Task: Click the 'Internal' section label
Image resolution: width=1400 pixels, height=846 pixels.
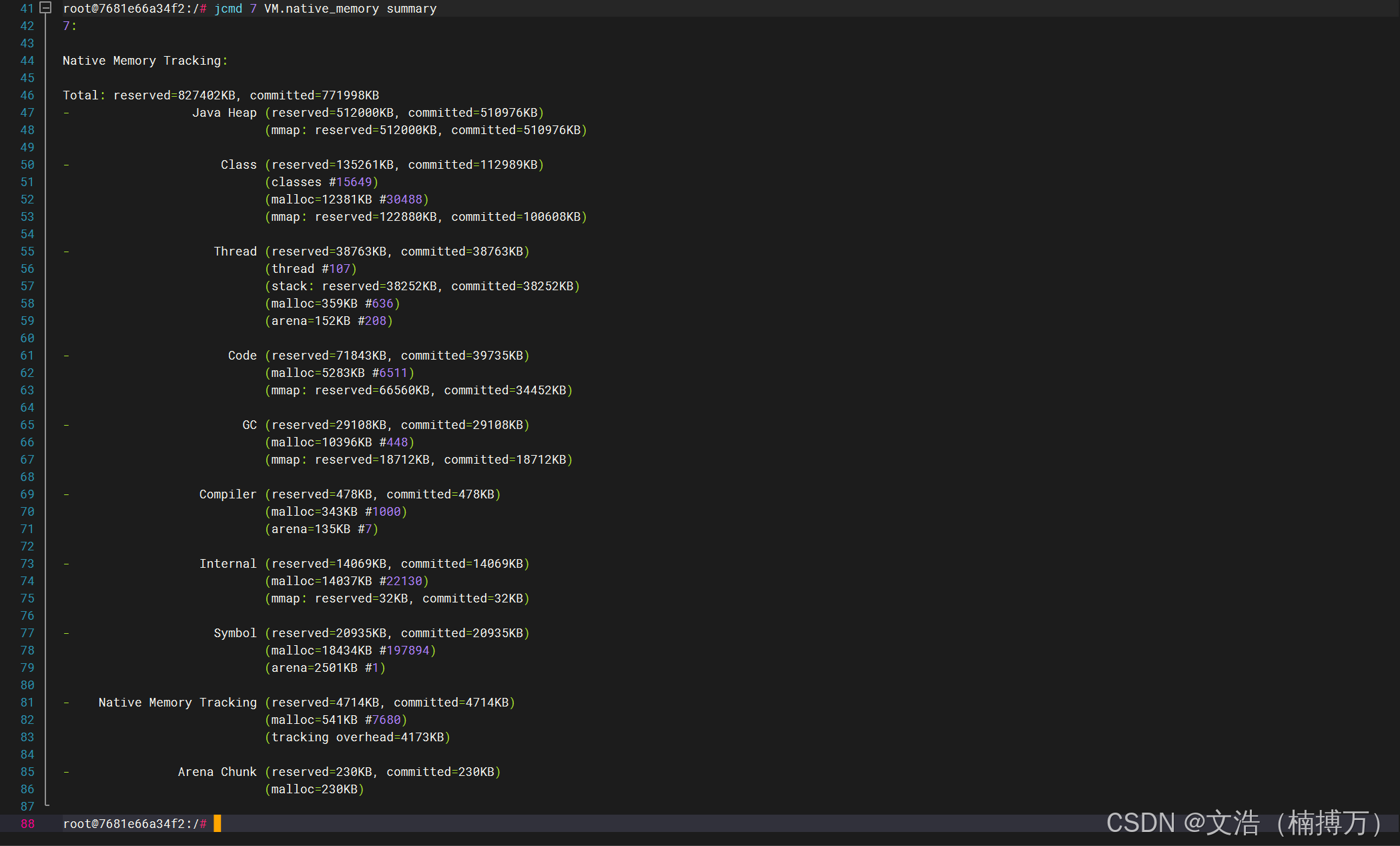Action: [x=228, y=564]
